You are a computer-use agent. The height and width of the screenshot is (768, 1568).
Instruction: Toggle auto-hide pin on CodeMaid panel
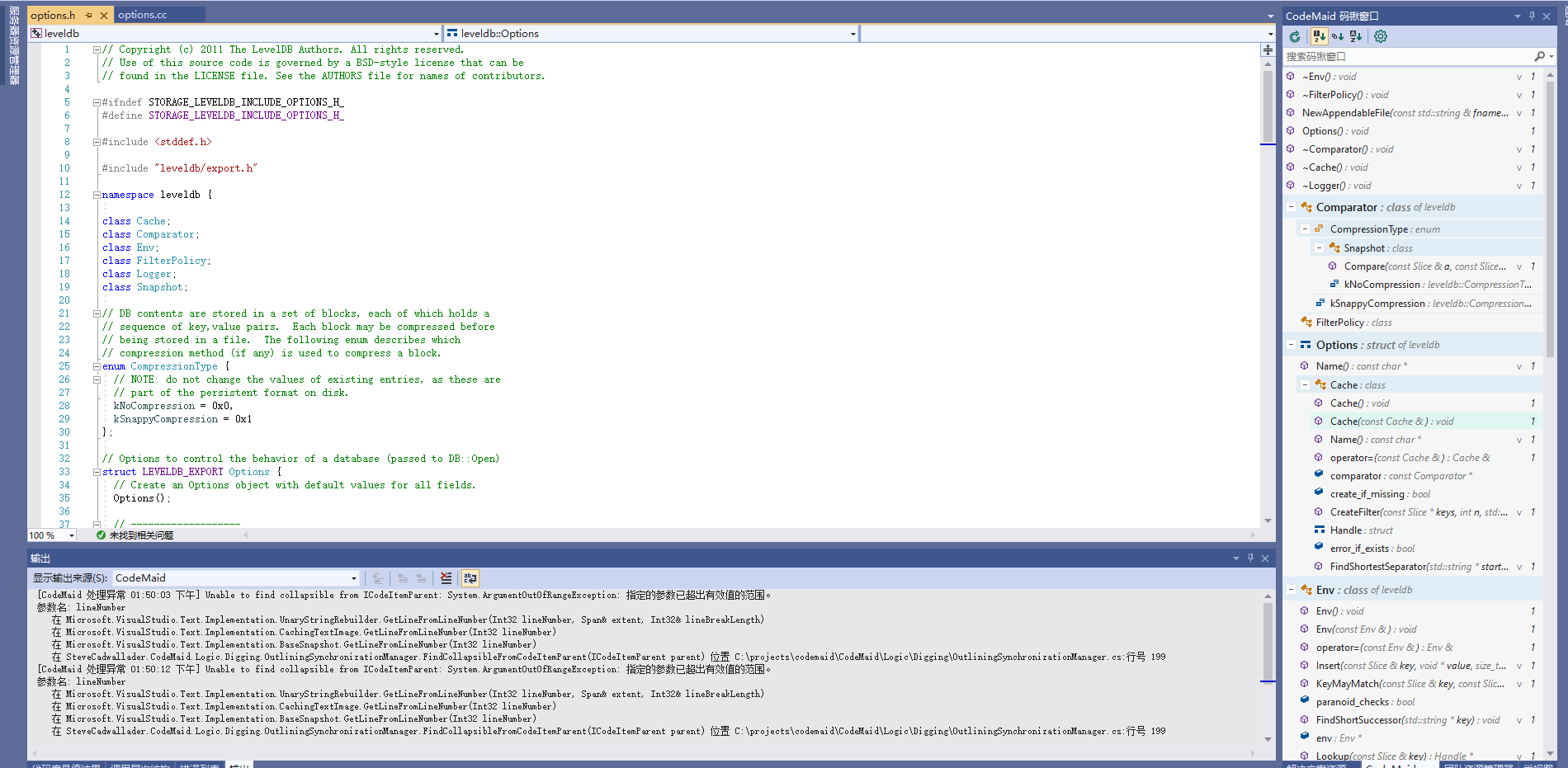tap(1530, 16)
